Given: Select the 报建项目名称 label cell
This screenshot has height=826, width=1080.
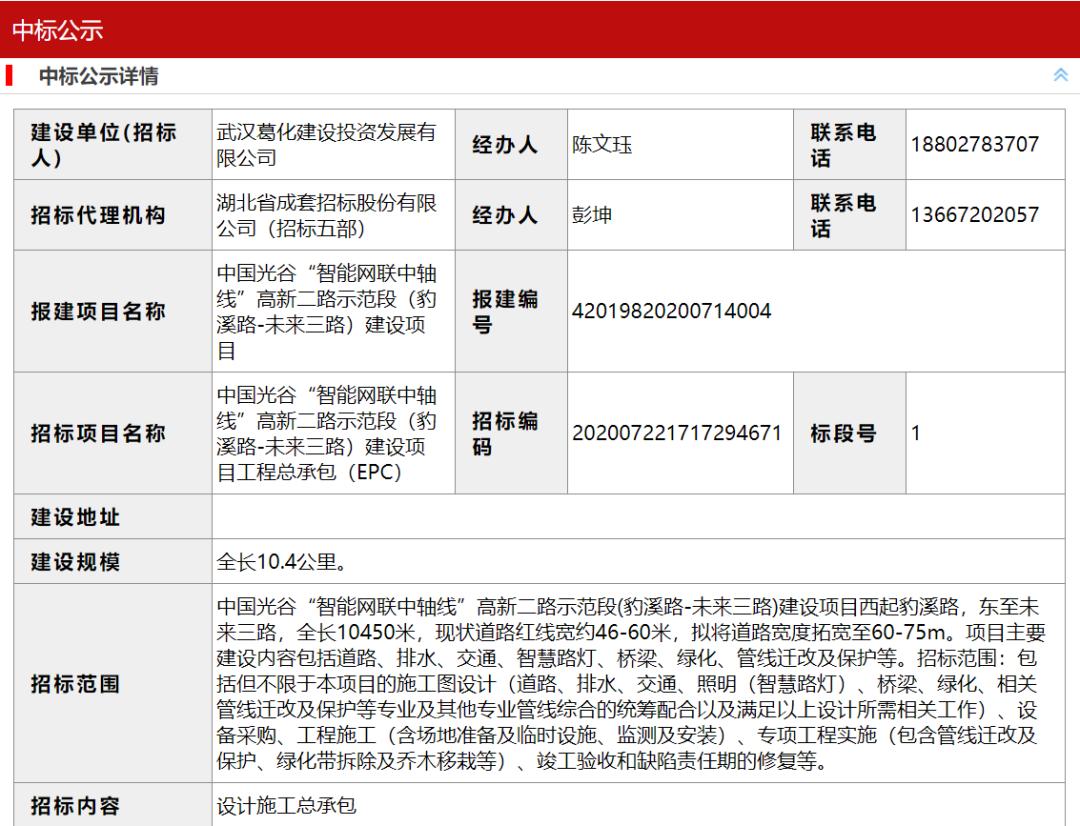Looking at the screenshot, I should pos(113,311).
